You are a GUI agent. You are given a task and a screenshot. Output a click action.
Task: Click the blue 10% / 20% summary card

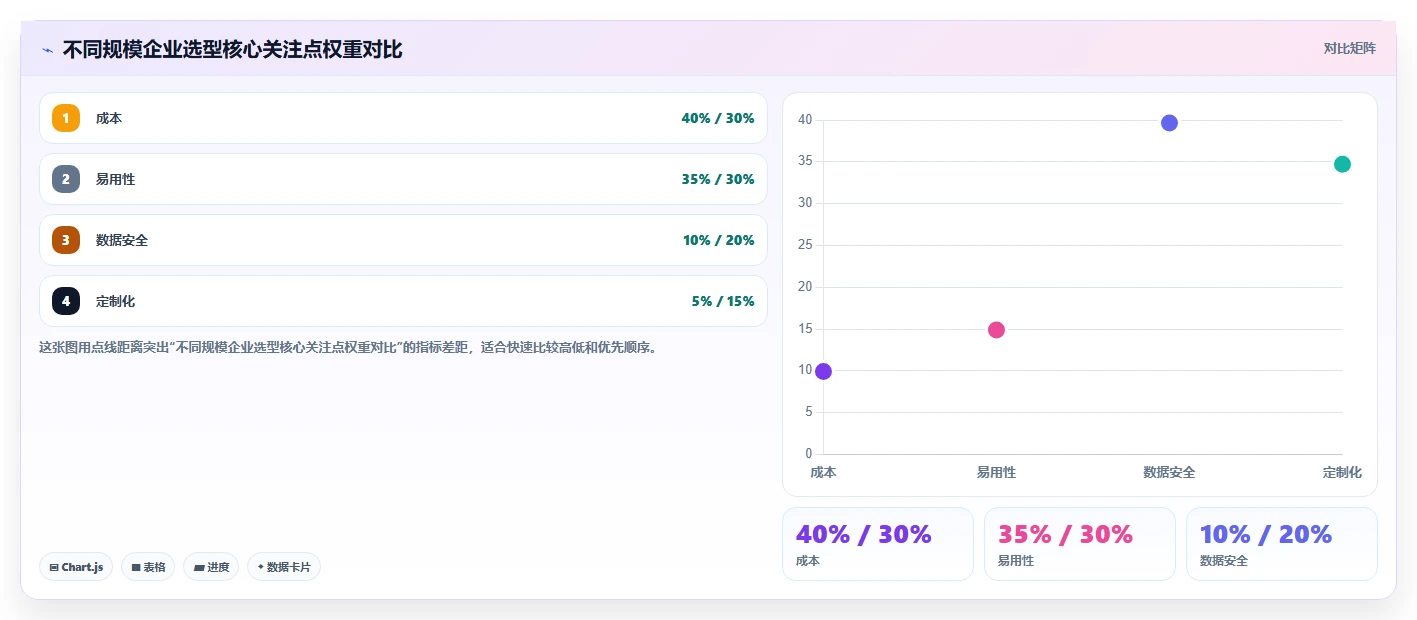point(1282,544)
